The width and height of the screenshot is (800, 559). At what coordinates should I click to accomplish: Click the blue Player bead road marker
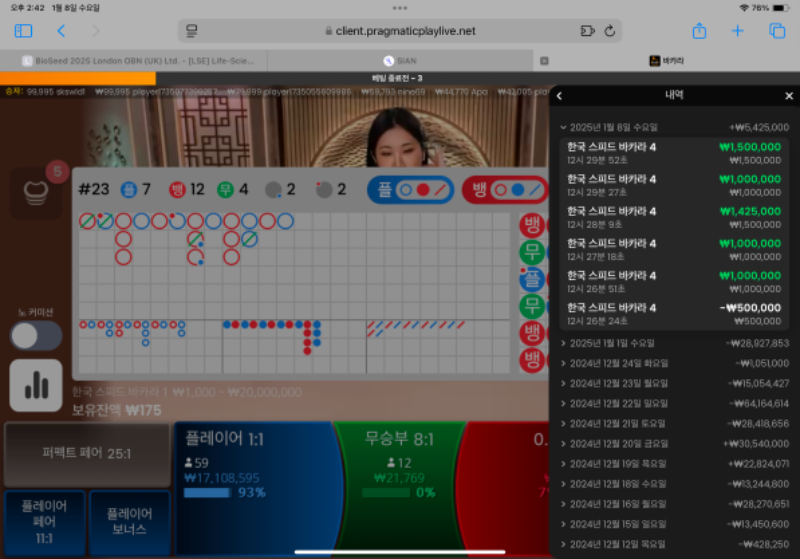click(x=532, y=280)
